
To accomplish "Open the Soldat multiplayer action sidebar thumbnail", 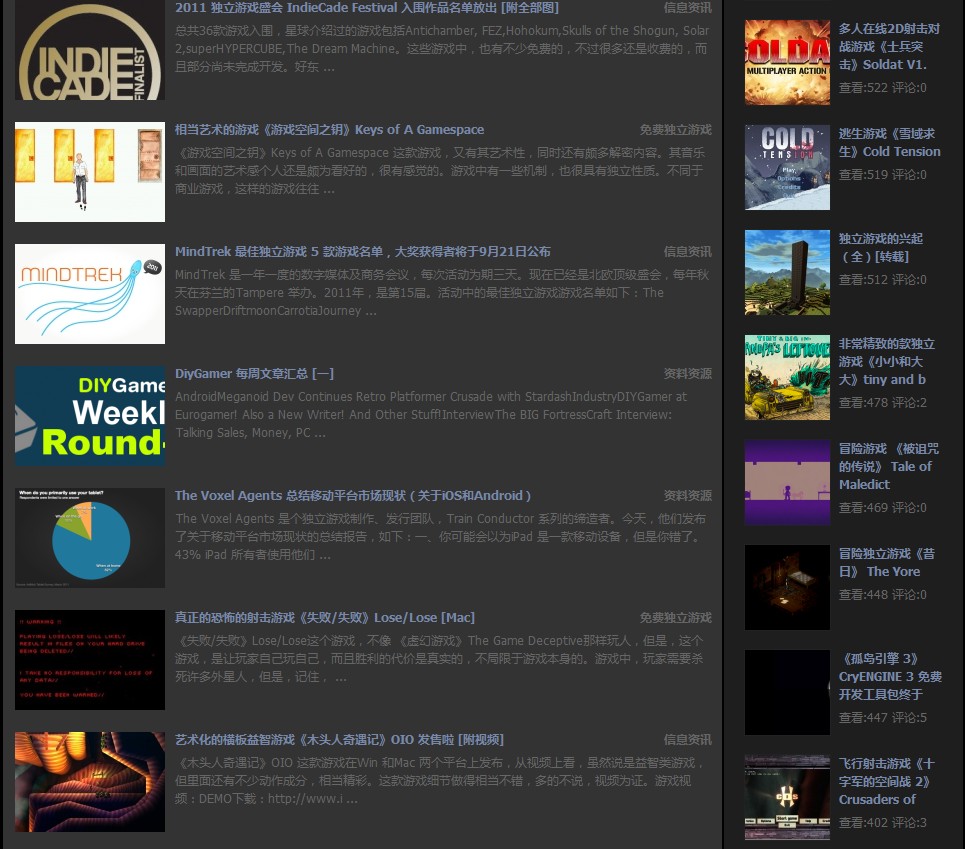I will (787, 62).
